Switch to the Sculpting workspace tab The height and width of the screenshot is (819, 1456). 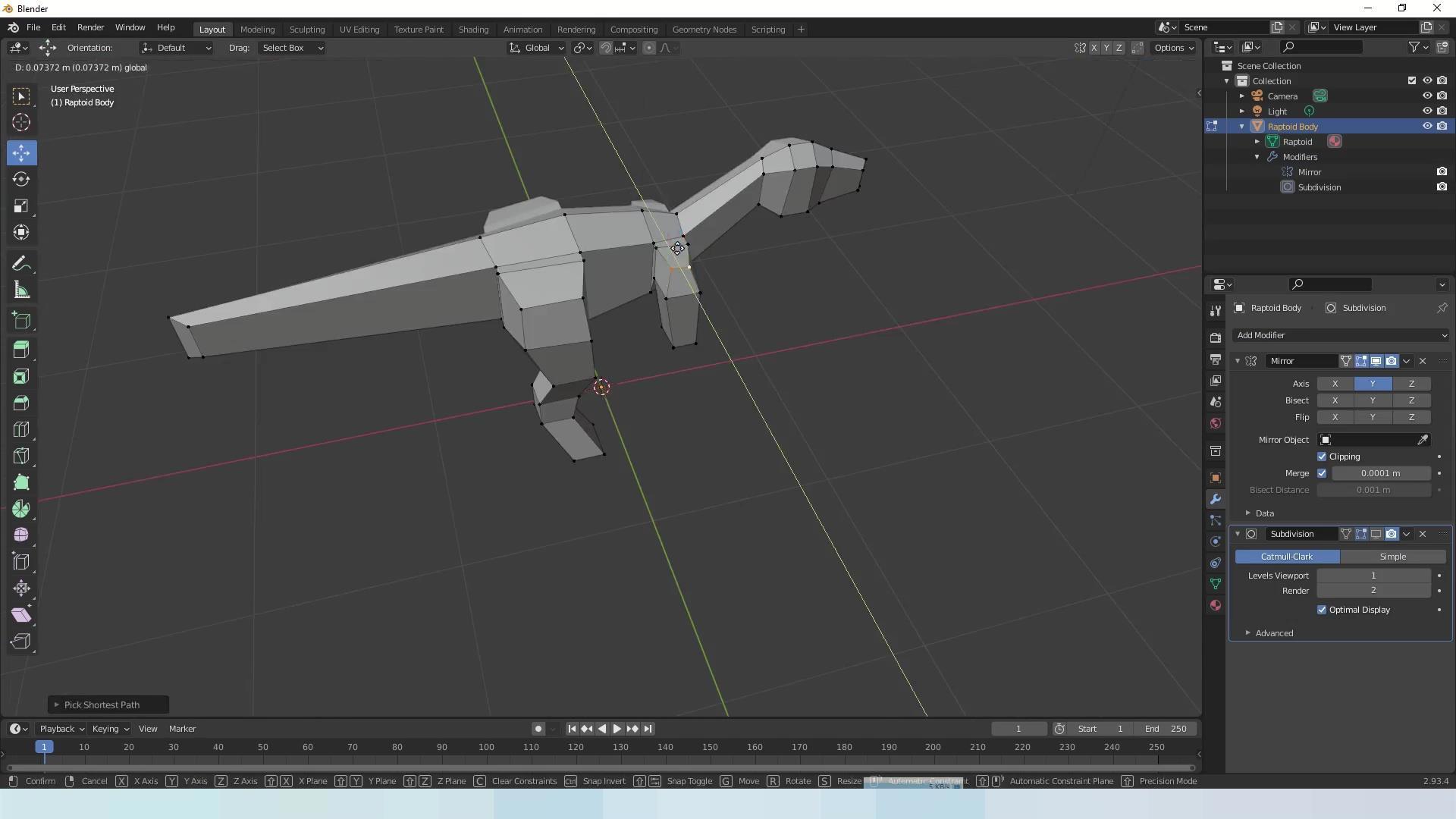[x=307, y=30]
